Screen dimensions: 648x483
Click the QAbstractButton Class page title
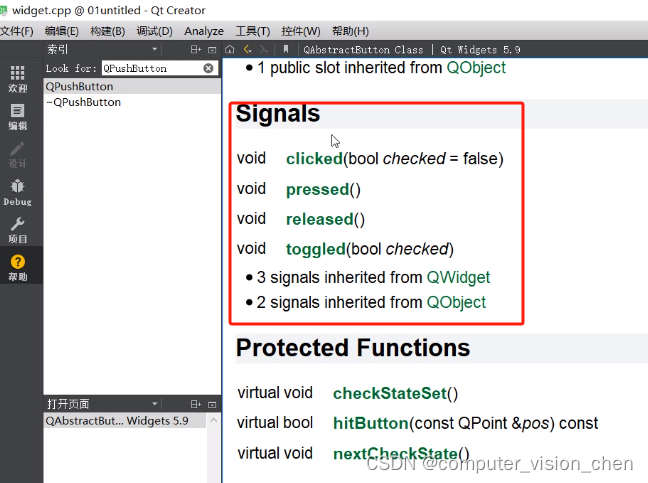point(363,50)
